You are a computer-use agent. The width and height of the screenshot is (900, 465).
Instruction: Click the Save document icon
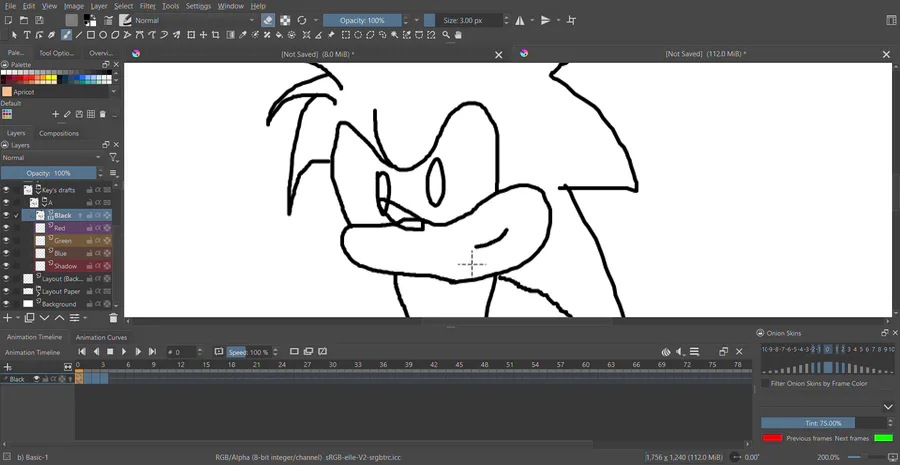click(x=39, y=21)
